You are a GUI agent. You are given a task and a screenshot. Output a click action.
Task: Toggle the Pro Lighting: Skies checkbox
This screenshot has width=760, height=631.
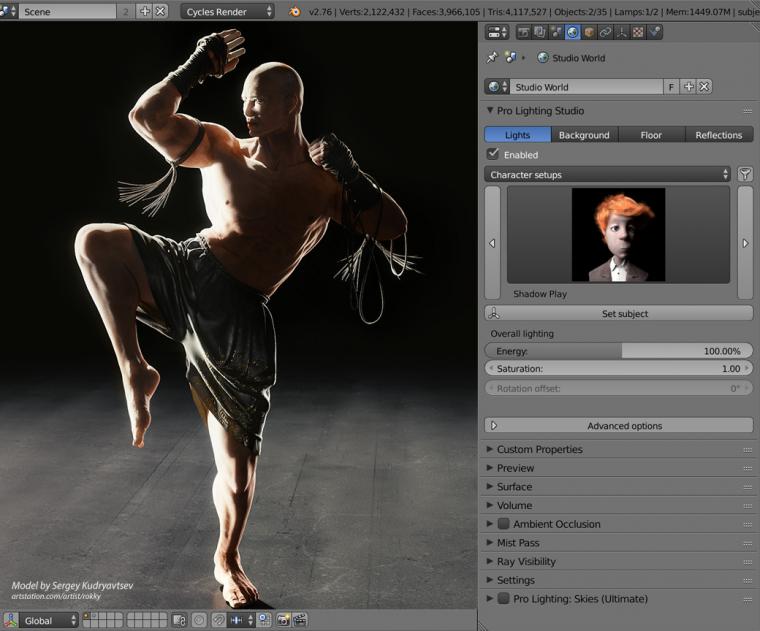click(504, 599)
